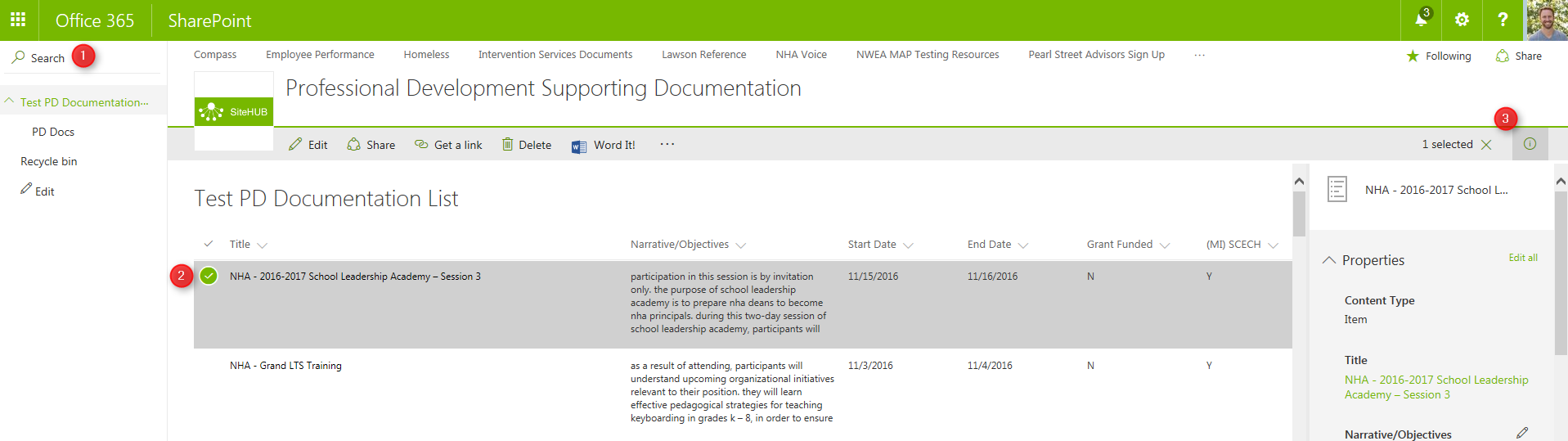The width and height of the screenshot is (1568, 441).
Task: Go to PD Docs in the left navigation
Action: point(53,132)
